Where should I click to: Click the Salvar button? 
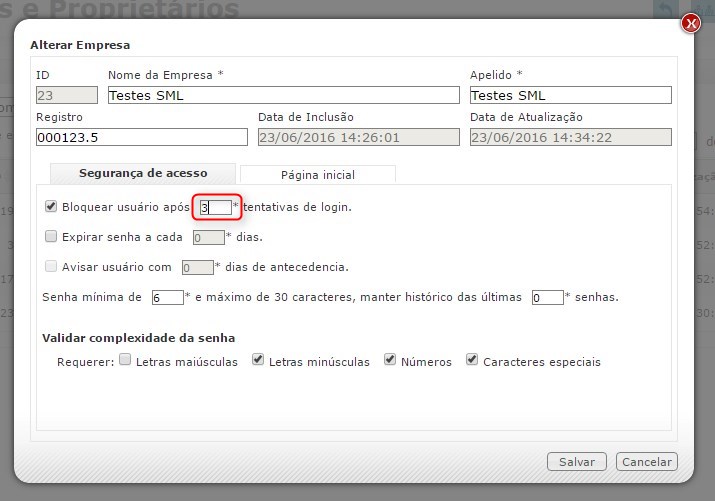point(577,461)
